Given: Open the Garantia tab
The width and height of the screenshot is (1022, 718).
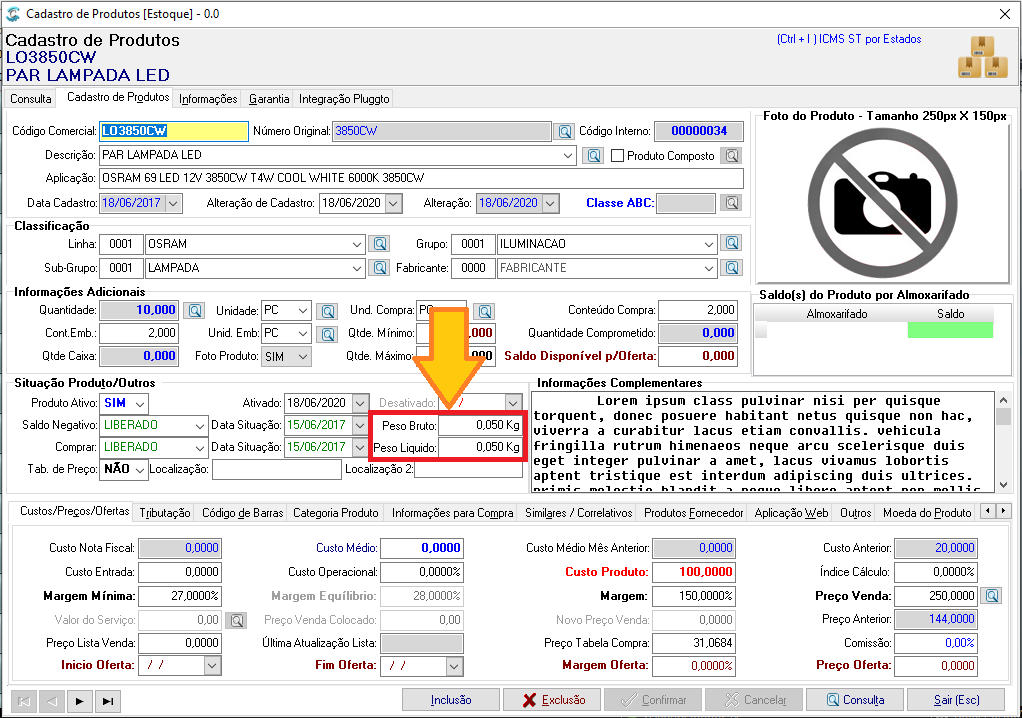Looking at the screenshot, I should pyautogui.click(x=269, y=99).
